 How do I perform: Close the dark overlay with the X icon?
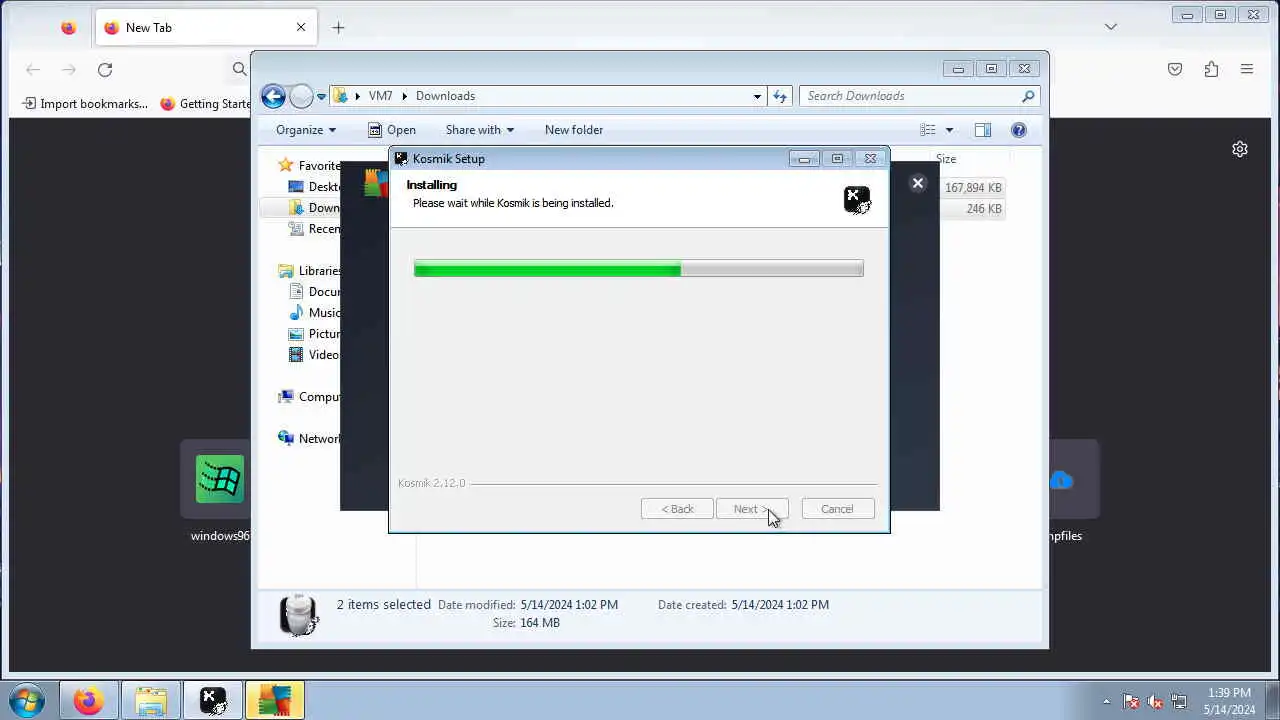(x=917, y=183)
